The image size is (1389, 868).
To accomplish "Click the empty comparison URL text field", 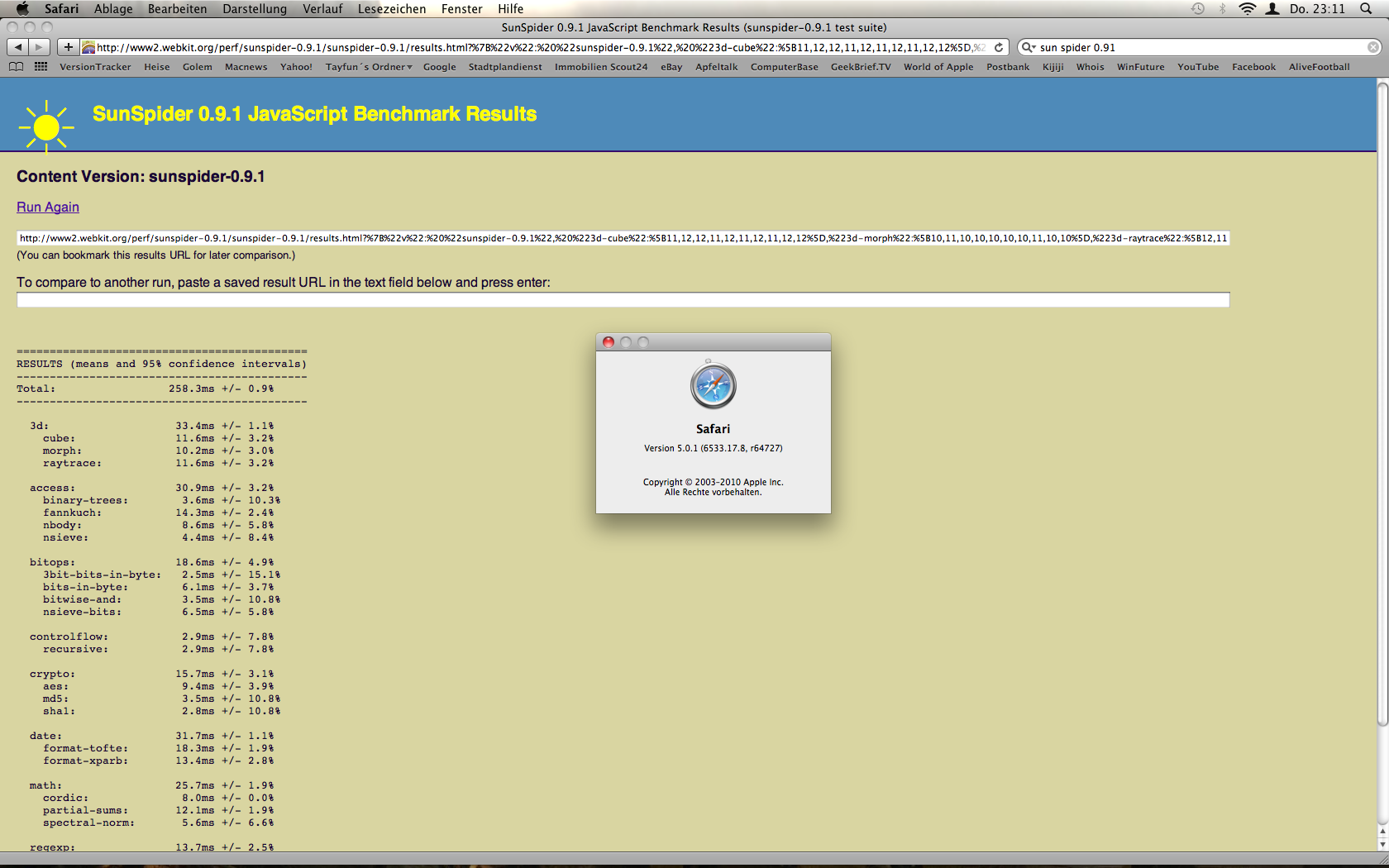I will 623,299.
